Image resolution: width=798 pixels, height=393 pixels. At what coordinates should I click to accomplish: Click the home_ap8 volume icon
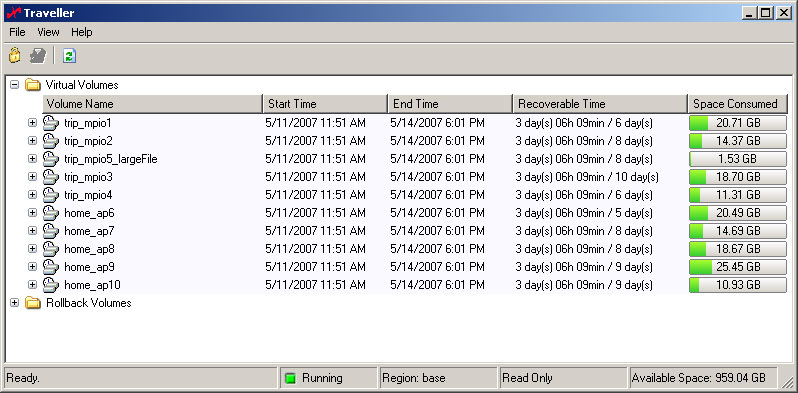50,248
